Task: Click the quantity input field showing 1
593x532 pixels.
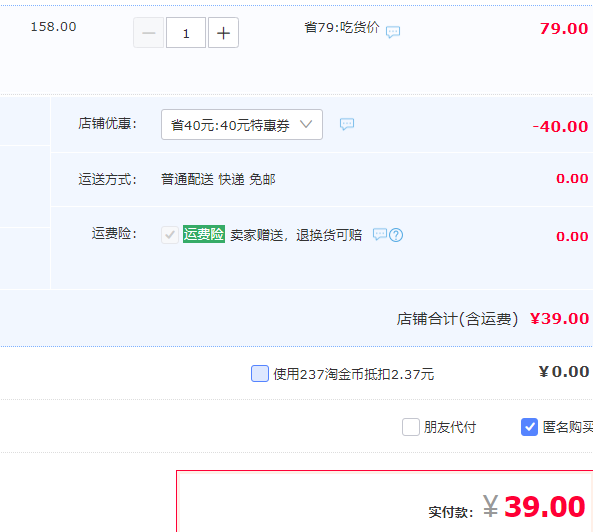Action: point(186,33)
